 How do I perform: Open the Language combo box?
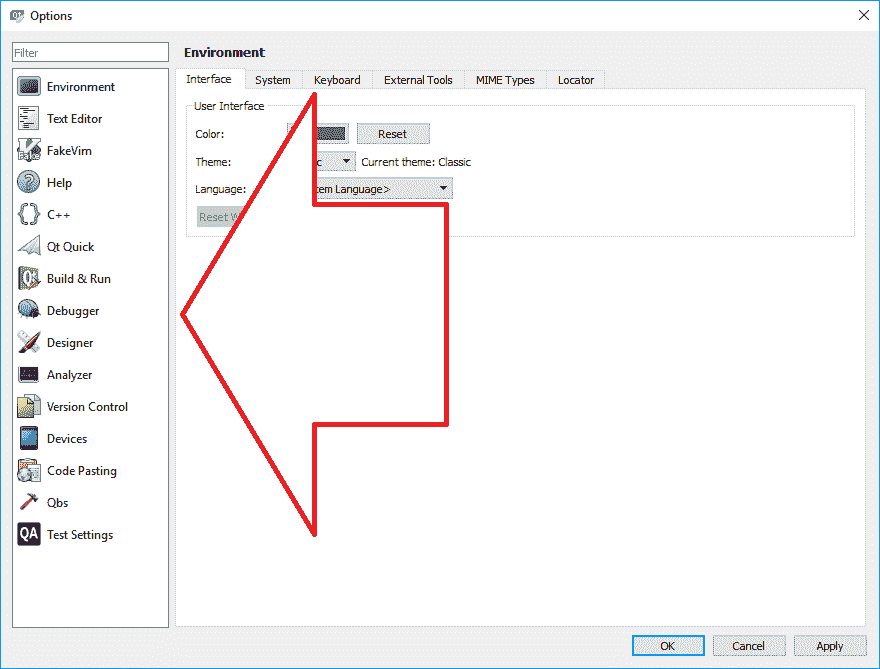tap(443, 188)
